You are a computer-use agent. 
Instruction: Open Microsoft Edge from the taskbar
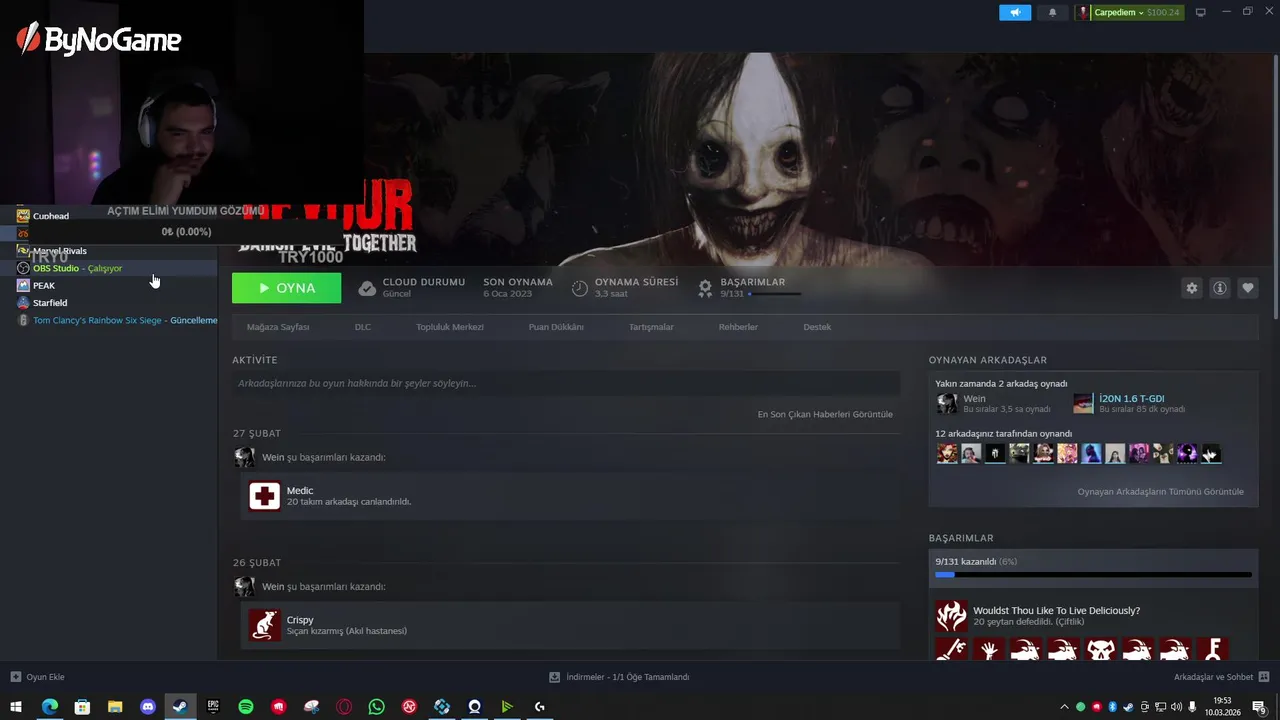point(49,707)
